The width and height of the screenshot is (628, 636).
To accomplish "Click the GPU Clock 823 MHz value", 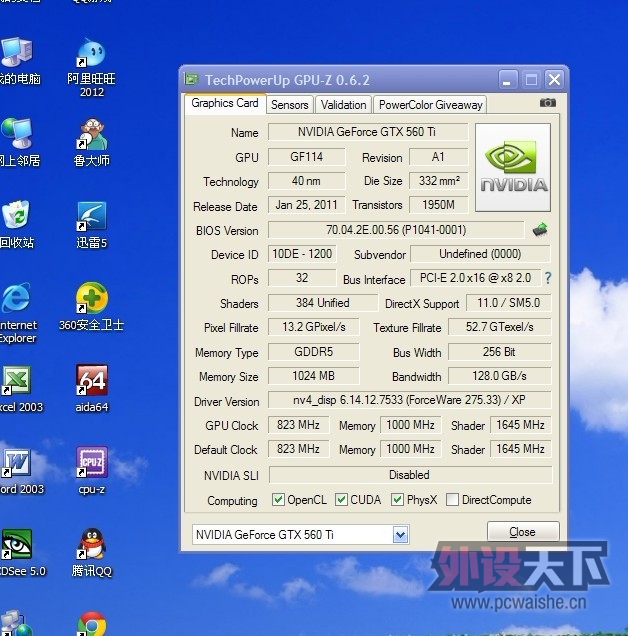I will coord(299,425).
